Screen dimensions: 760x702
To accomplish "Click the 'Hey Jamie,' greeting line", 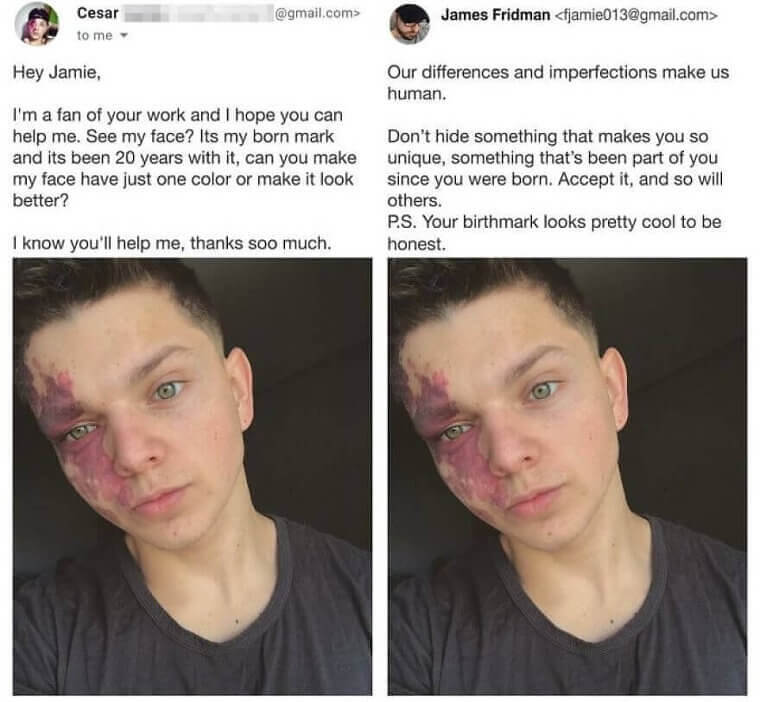I will (x=57, y=73).
